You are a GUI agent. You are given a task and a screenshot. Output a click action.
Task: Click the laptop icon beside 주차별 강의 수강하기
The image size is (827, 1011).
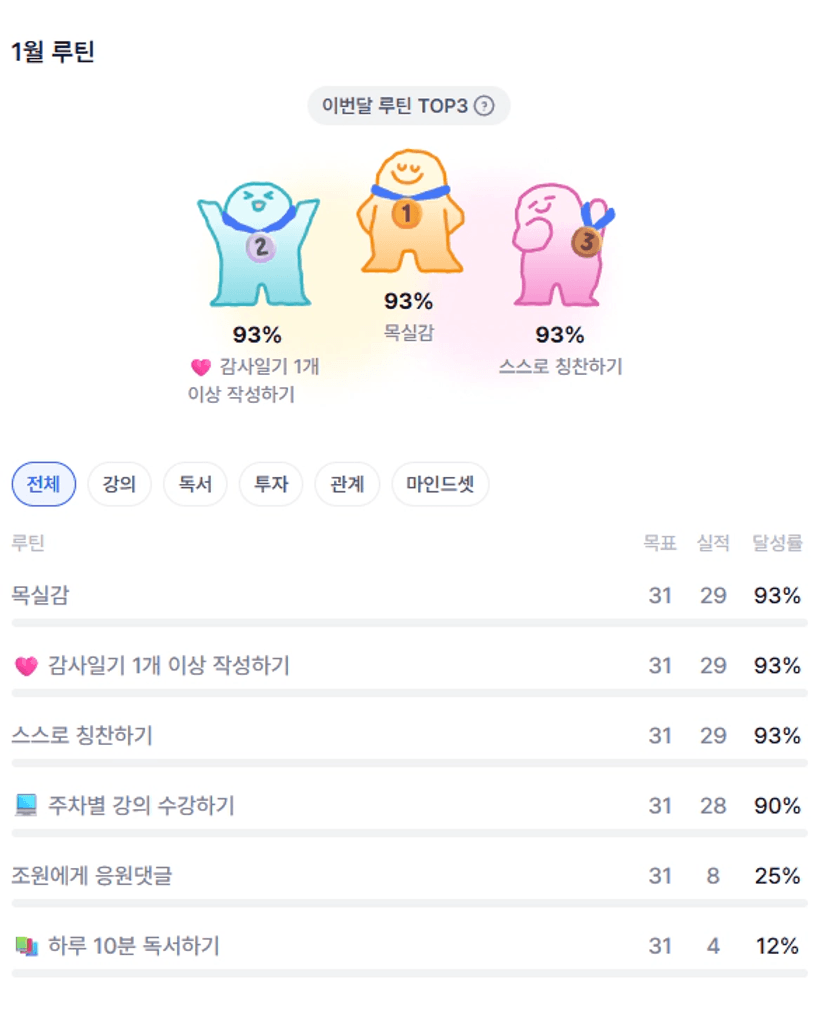point(26,806)
